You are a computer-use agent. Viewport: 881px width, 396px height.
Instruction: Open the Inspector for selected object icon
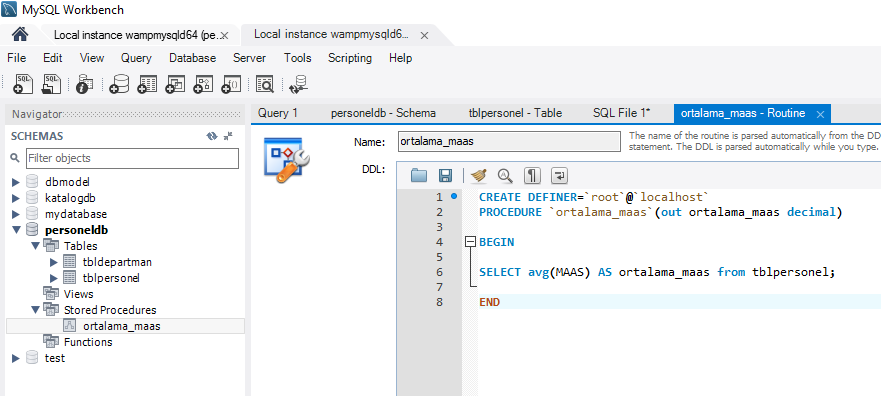click(x=84, y=84)
